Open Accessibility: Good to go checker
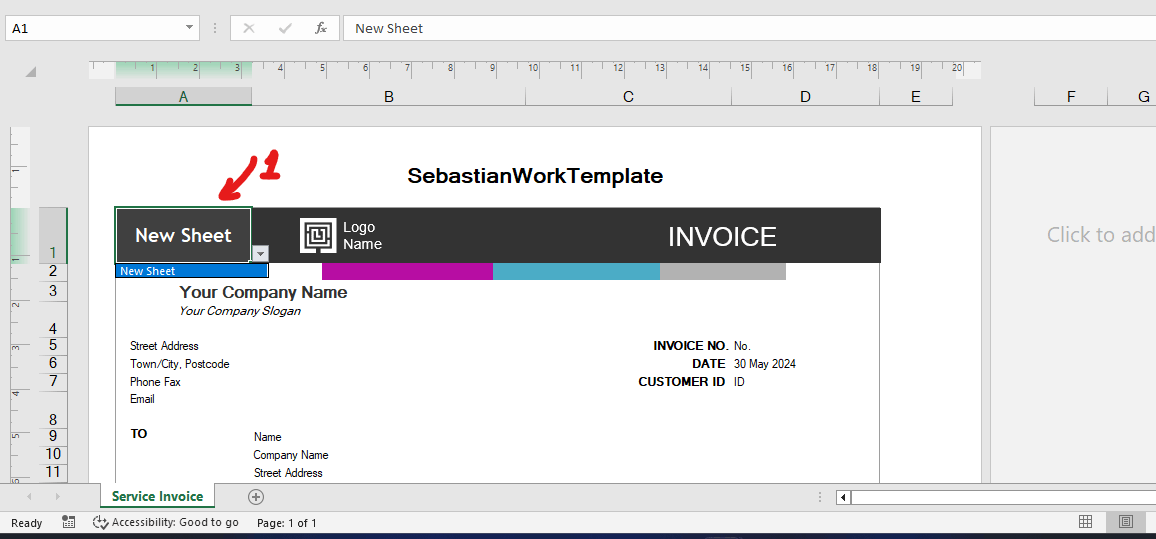 tap(166, 523)
